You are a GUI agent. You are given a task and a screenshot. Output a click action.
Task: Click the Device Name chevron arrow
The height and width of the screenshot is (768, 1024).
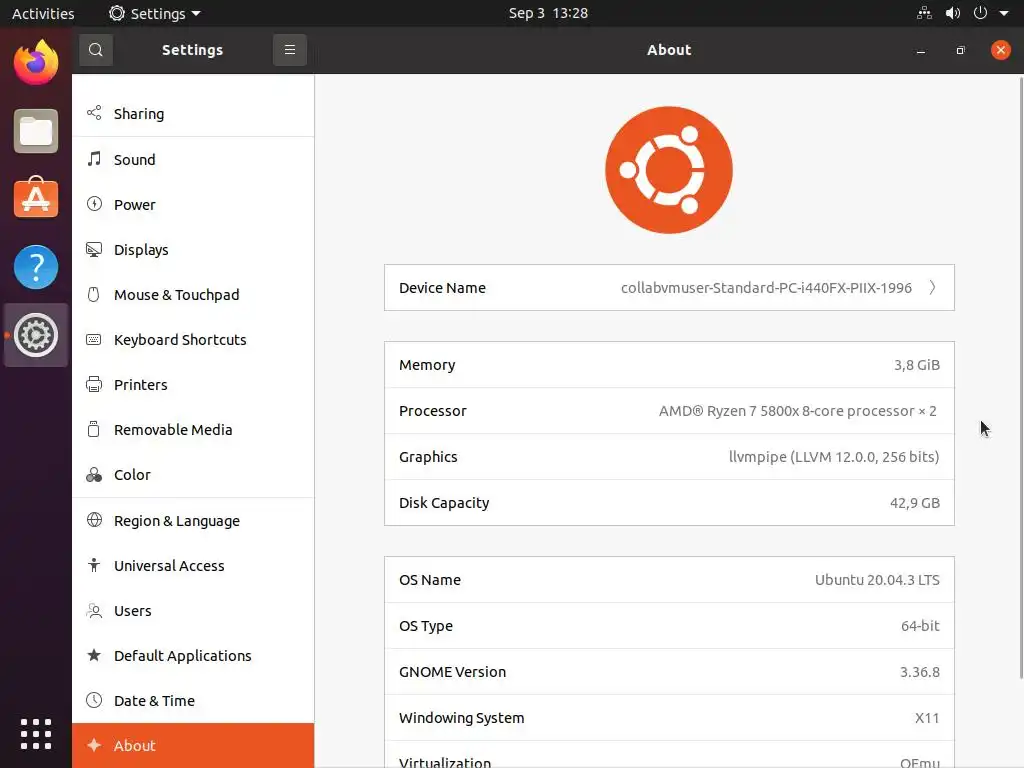click(x=933, y=287)
